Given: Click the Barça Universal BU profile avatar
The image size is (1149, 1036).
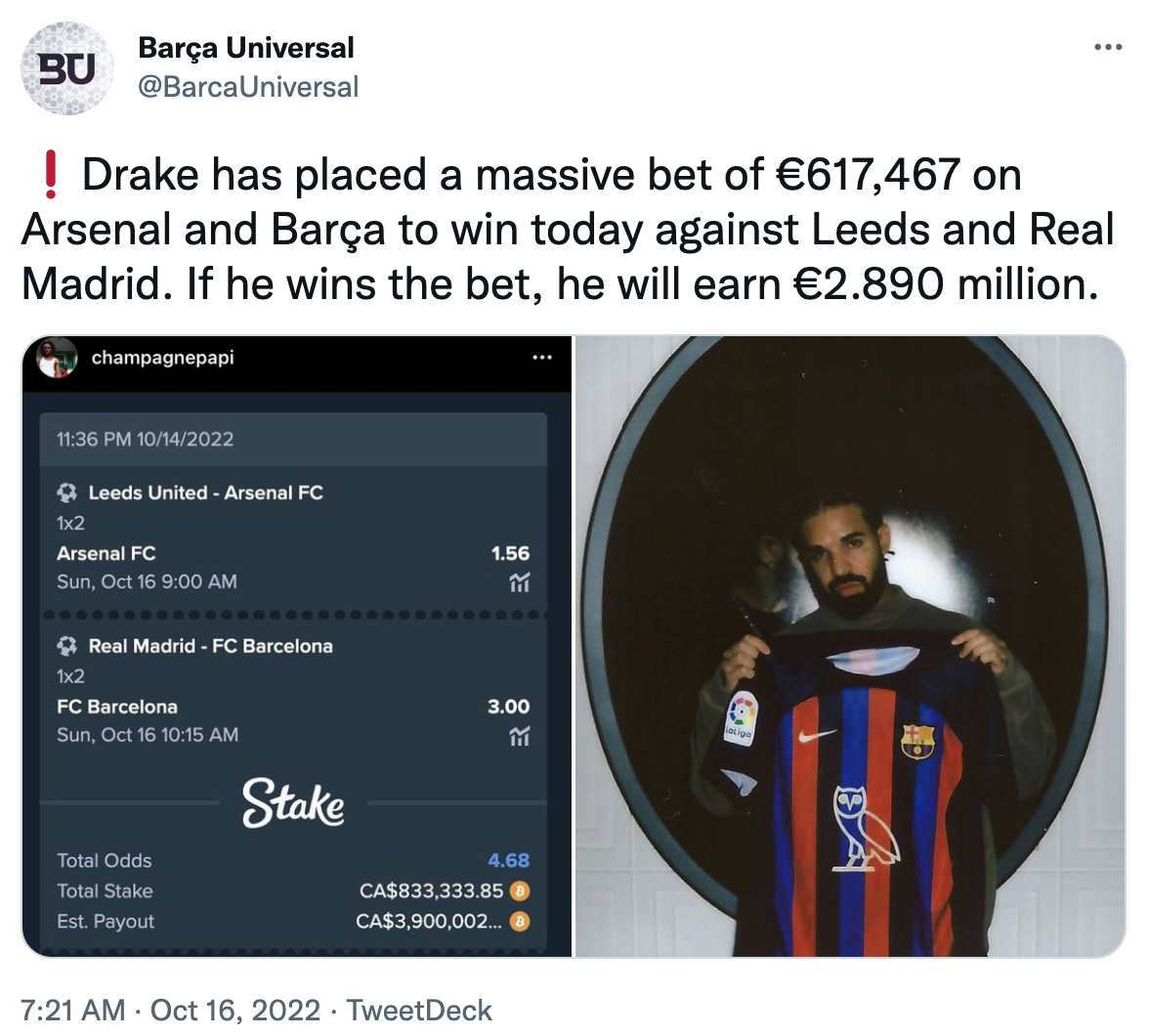Looking at the screenshot, I should [67, 68].
